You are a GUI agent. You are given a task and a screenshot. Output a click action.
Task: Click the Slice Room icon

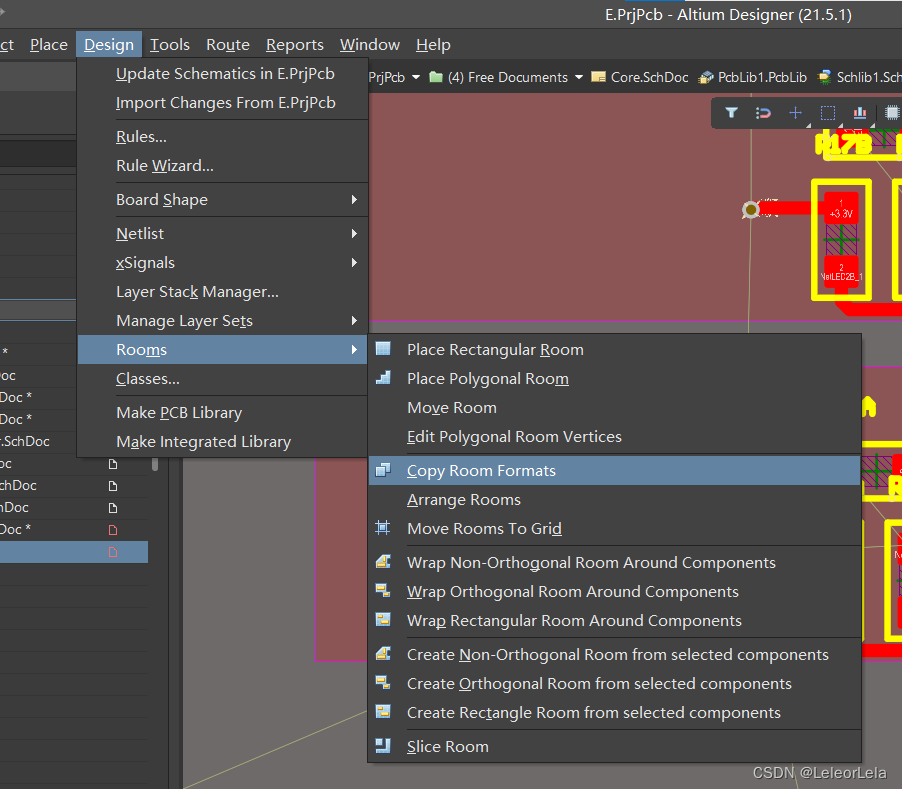click(383, 746)
